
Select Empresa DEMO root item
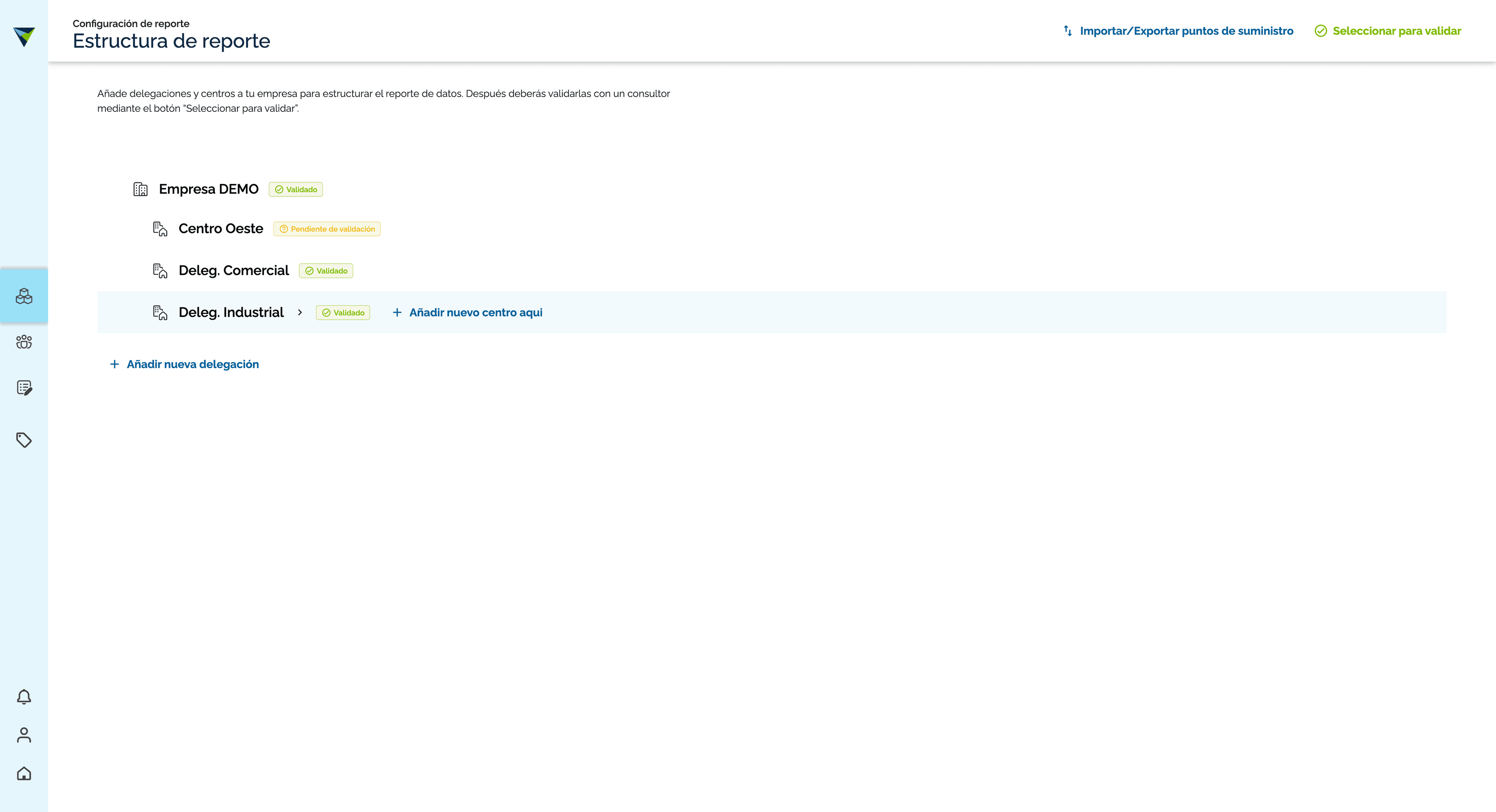[208, 189]
